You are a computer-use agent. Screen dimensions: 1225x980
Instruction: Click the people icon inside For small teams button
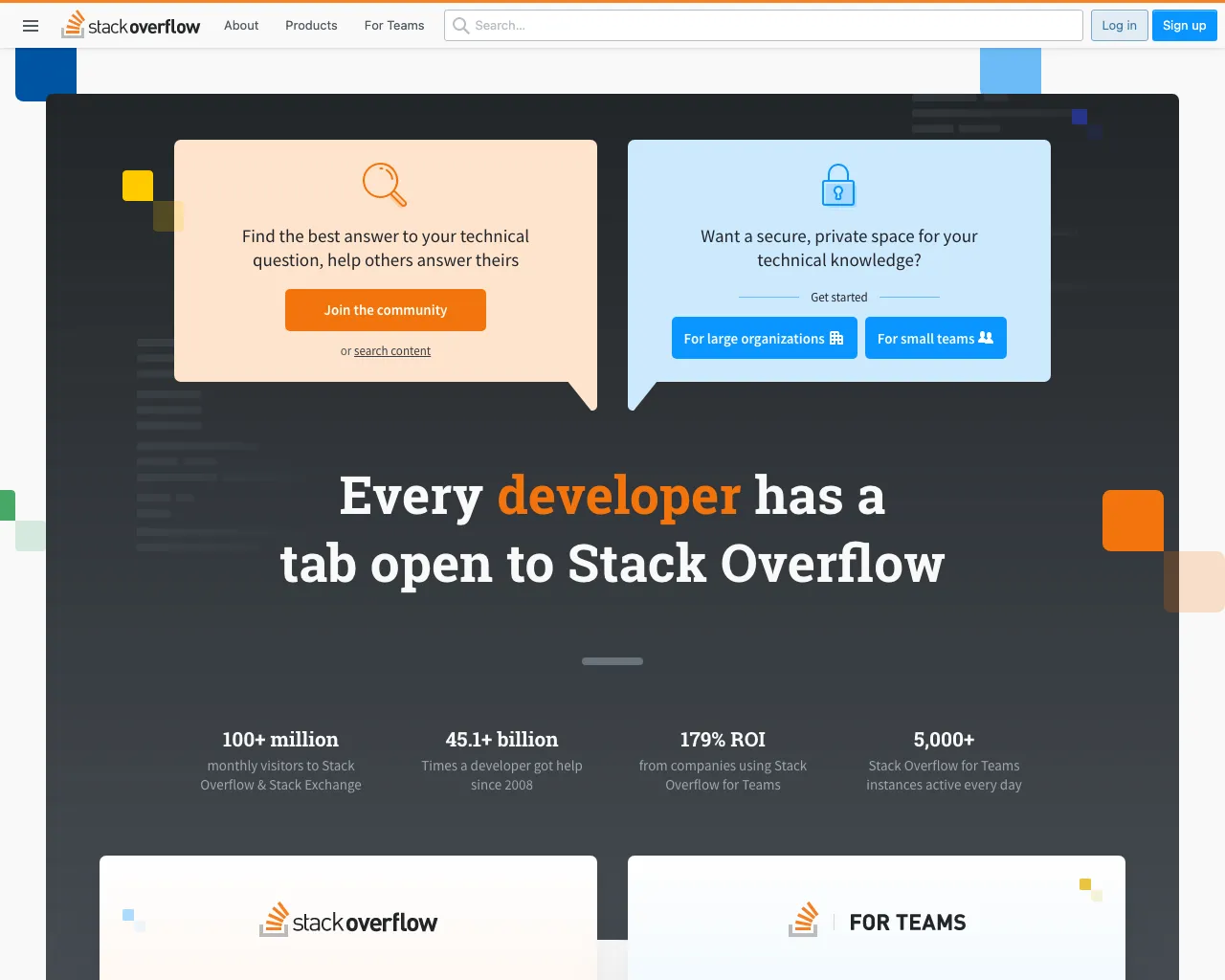click(x=985, y=338)
